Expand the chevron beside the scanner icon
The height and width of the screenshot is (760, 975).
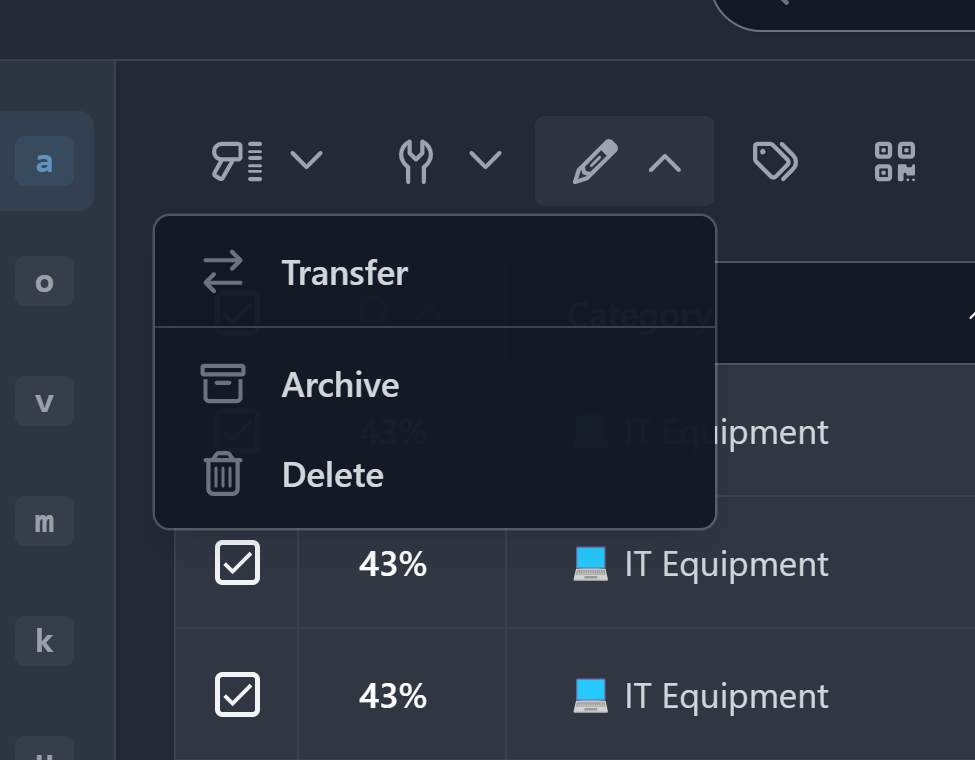tap(306, 161)
